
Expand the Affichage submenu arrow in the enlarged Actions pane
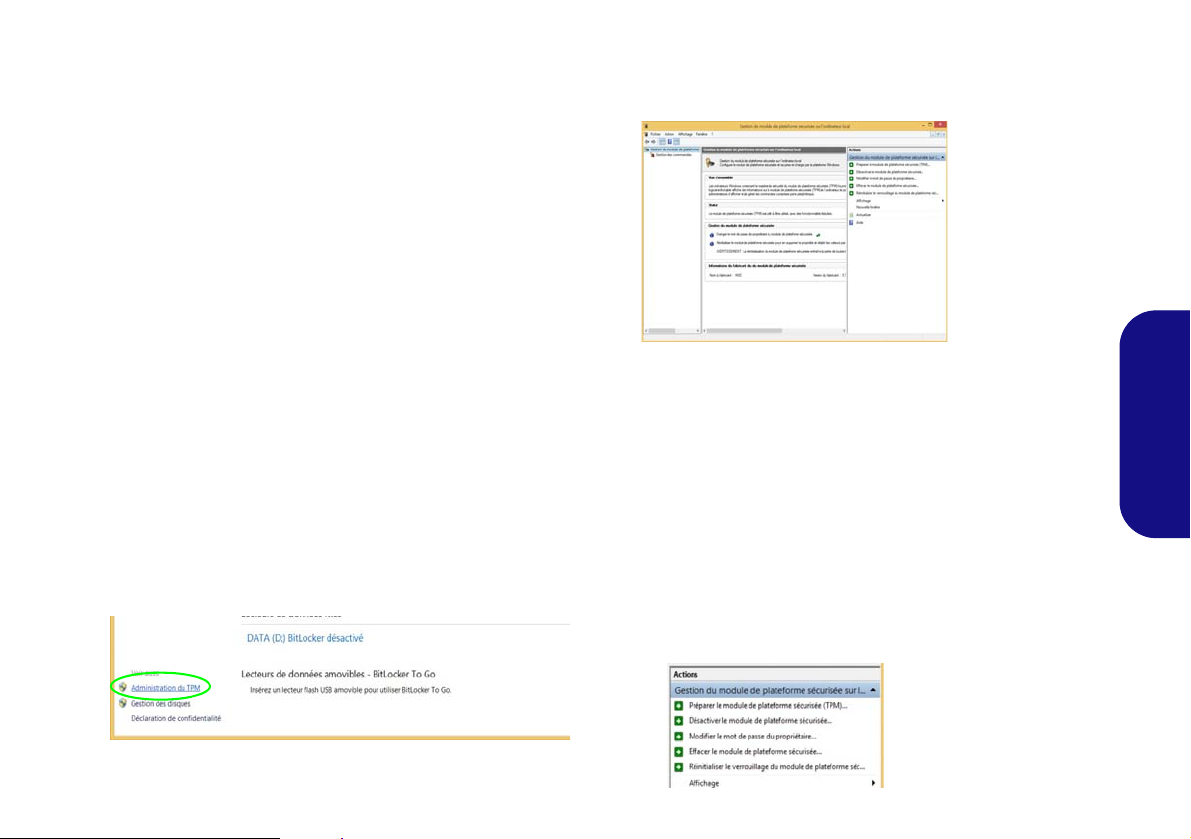(x=873, y=783)
